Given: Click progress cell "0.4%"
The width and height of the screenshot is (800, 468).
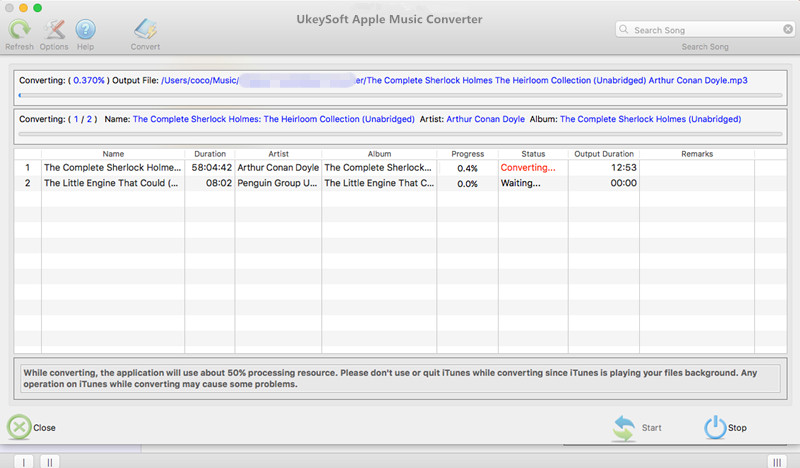Looking at the screenshot, I should (467, 168).
